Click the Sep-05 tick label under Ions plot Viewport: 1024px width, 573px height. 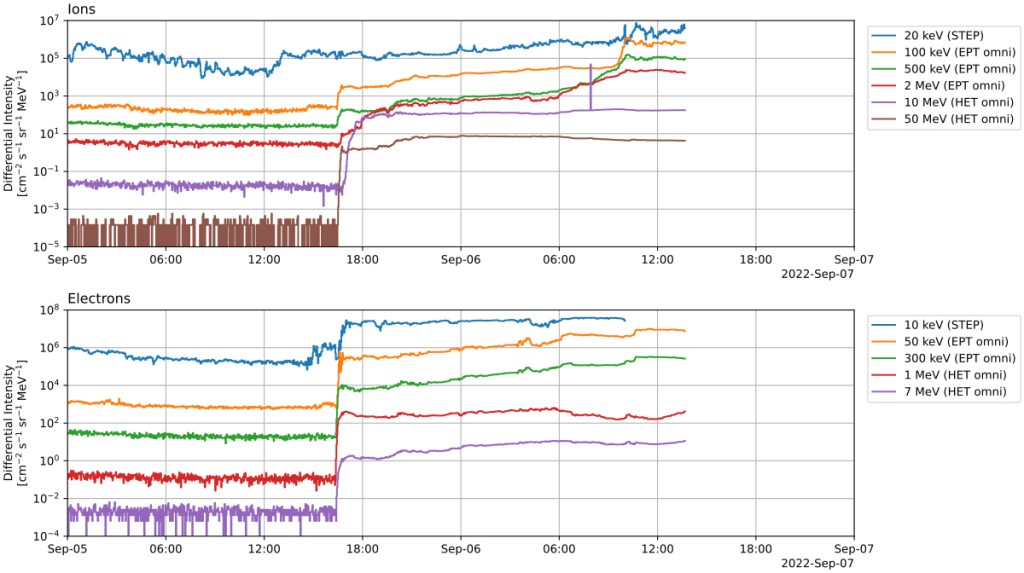tap(67, 260)
